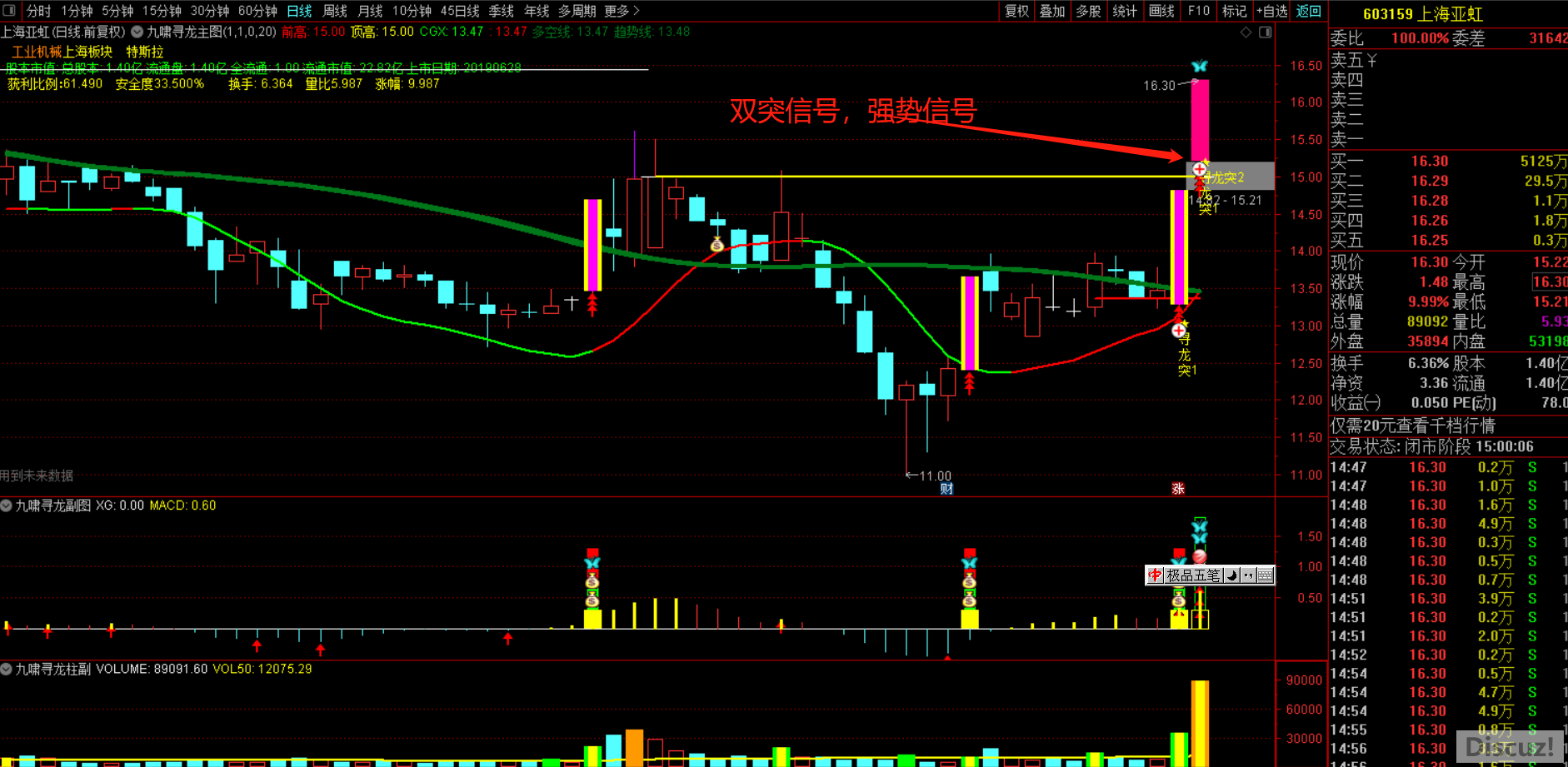The height and width of the screenshot is (767, 1568).
Task: Click the +自选 add to watchlist button
Action: [x=1271, y=11]
